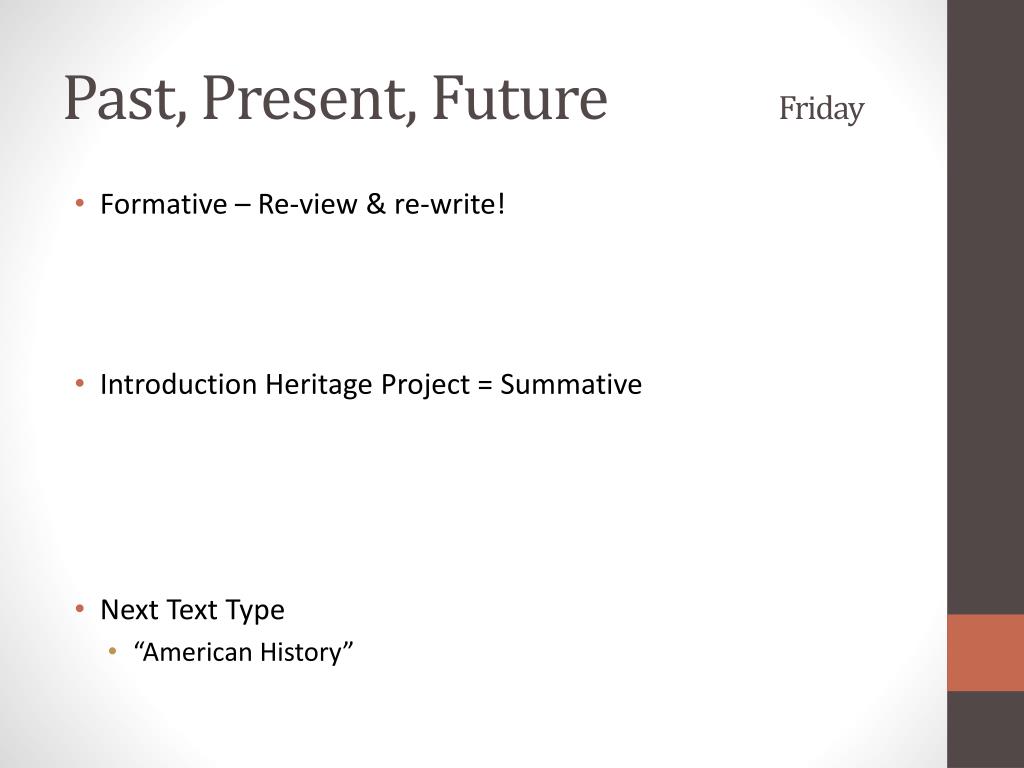This screenshot has width=1024, height=768.
Task: Select the Next Text Type line
Action: pos(192,611)
